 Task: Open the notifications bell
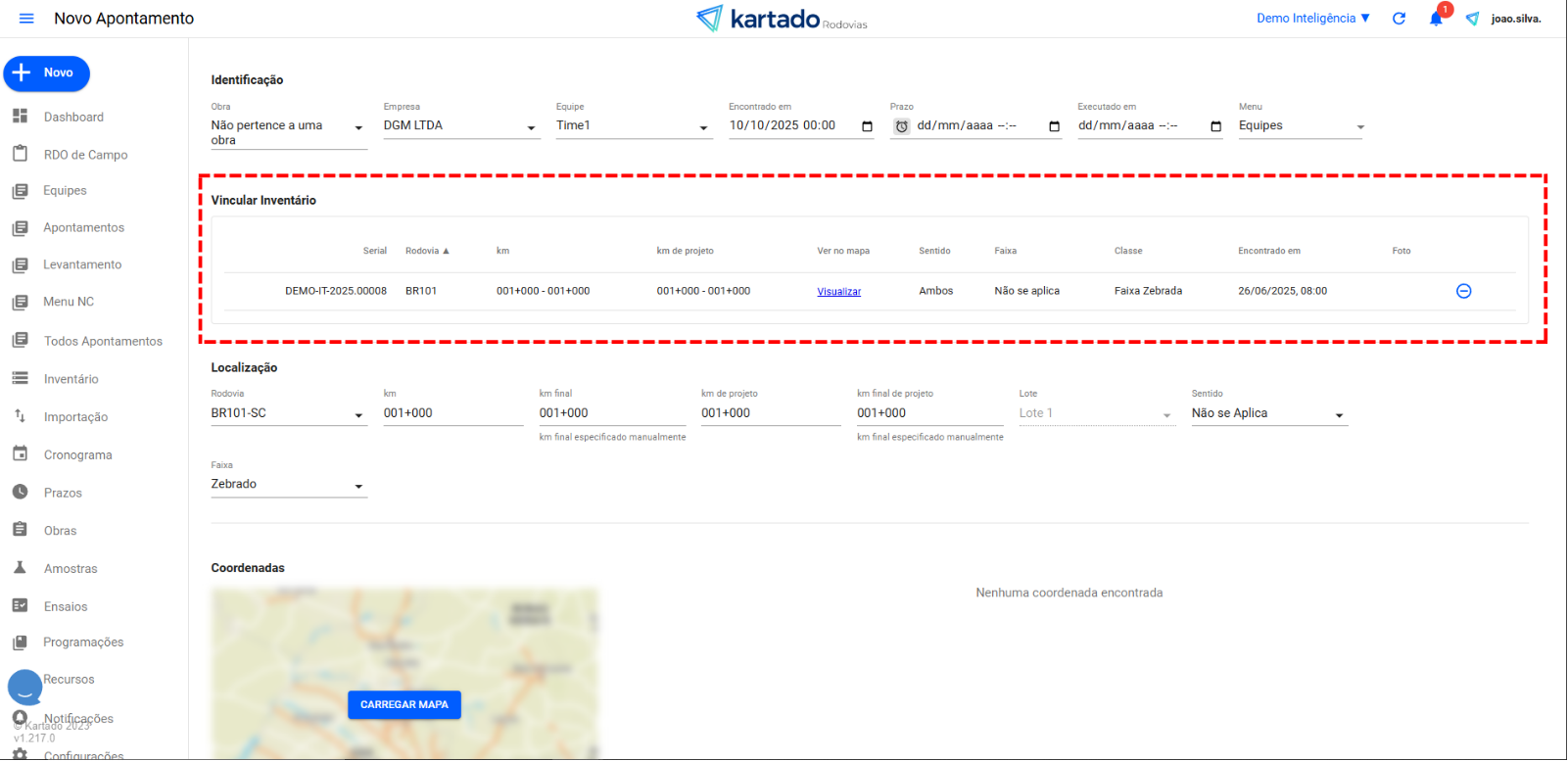point(1436,19)
